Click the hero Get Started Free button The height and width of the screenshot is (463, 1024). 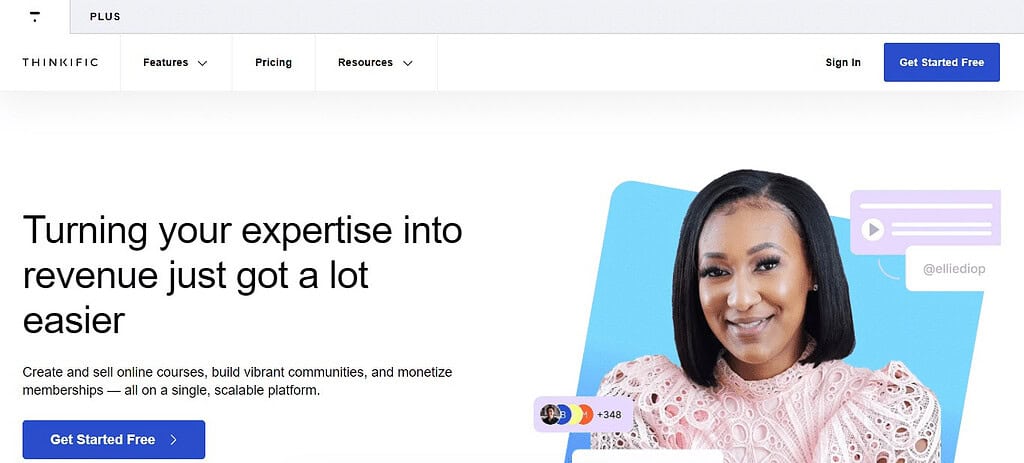(x=114, y=439)
